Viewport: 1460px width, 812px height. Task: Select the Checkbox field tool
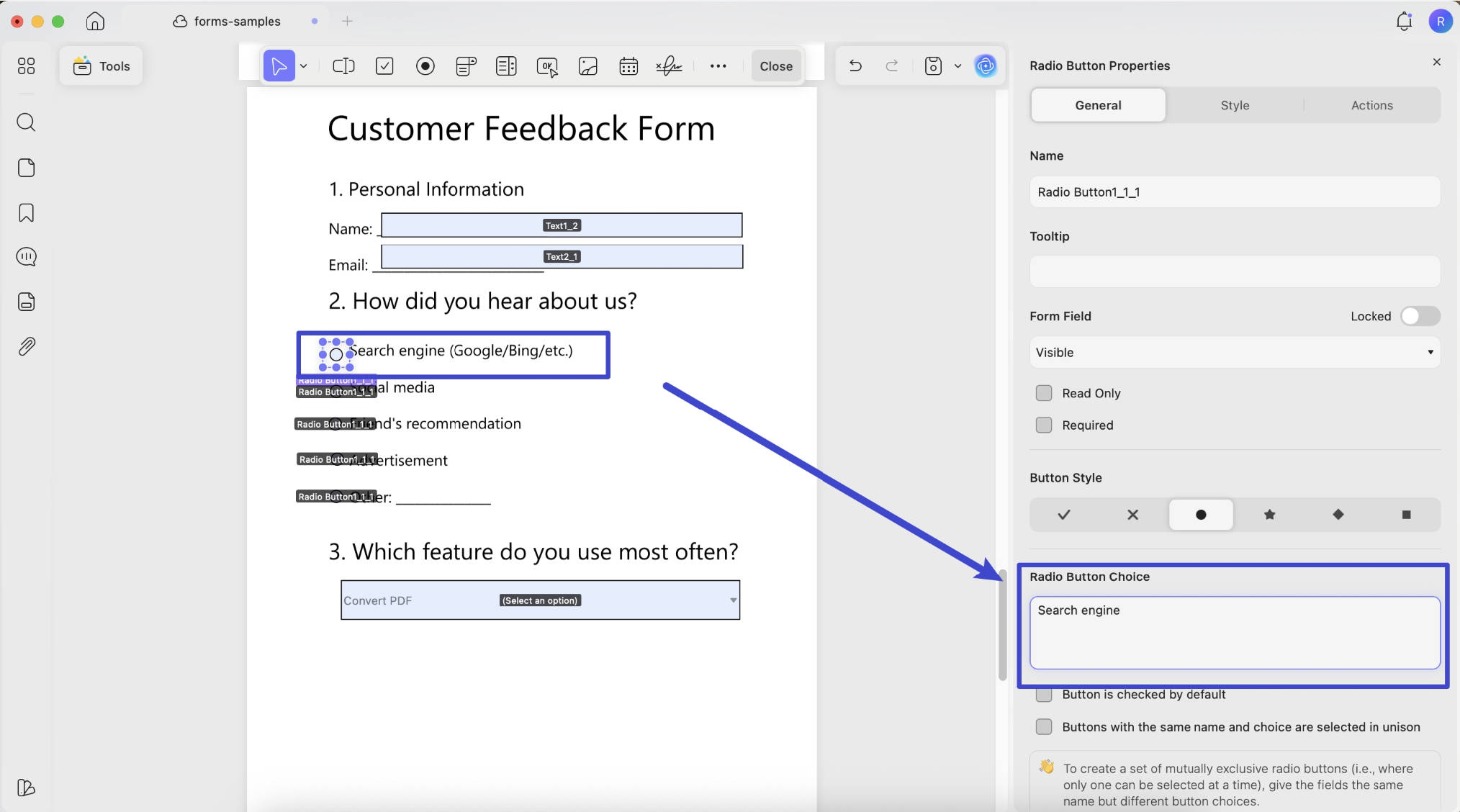[x=384, y=66]
